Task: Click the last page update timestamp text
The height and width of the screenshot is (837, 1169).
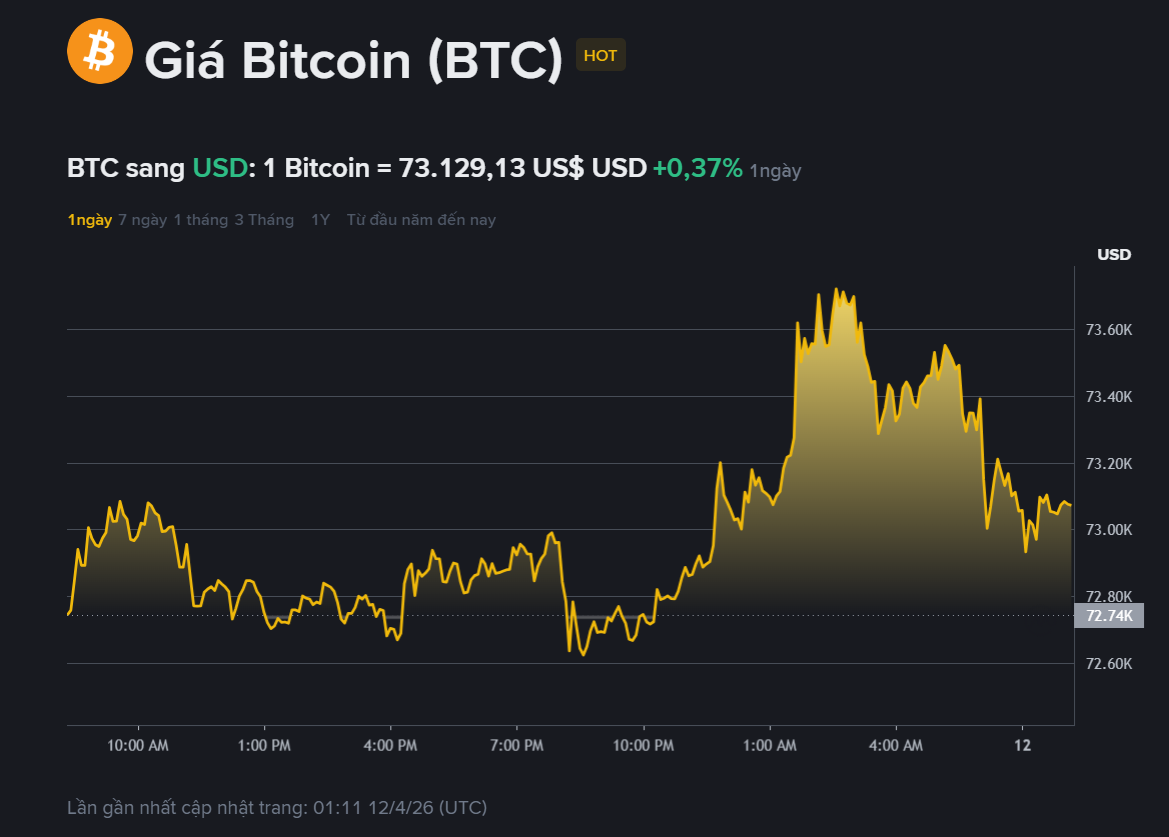Action: 277,807
